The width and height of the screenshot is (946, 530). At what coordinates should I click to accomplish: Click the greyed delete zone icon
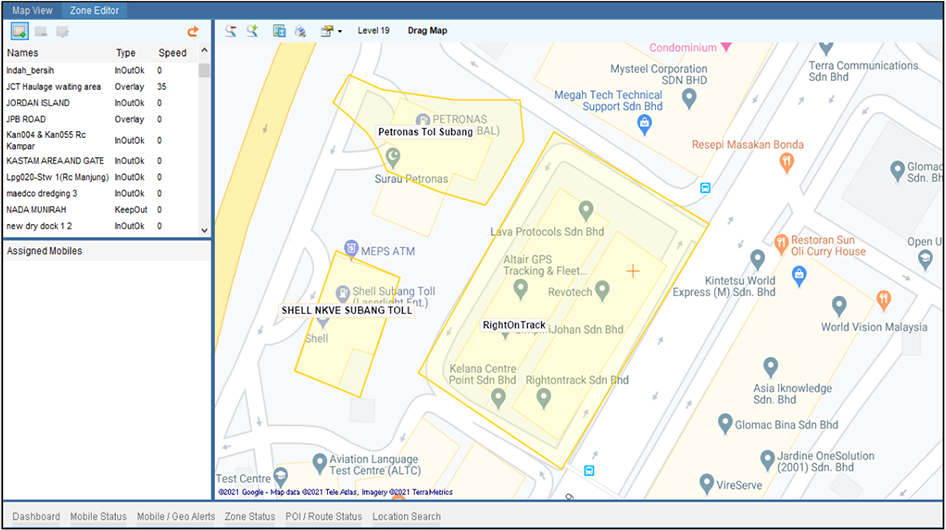pos(41,31)
